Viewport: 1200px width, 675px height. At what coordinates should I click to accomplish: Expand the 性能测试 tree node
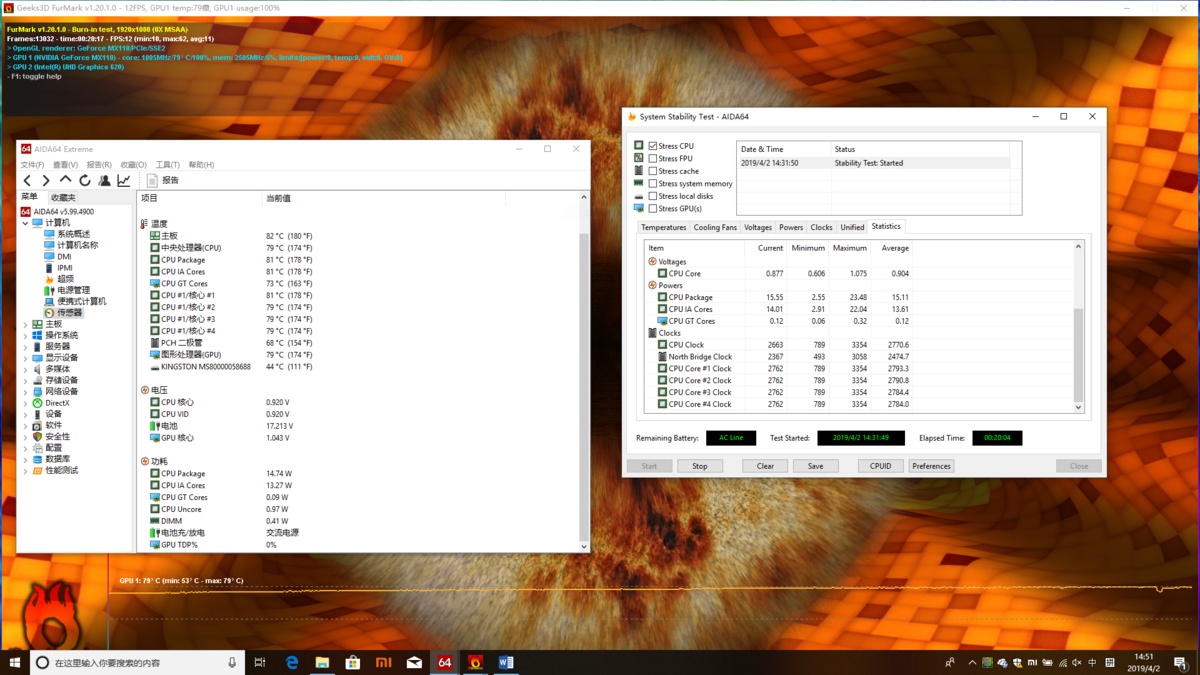(x=26, y=470)
